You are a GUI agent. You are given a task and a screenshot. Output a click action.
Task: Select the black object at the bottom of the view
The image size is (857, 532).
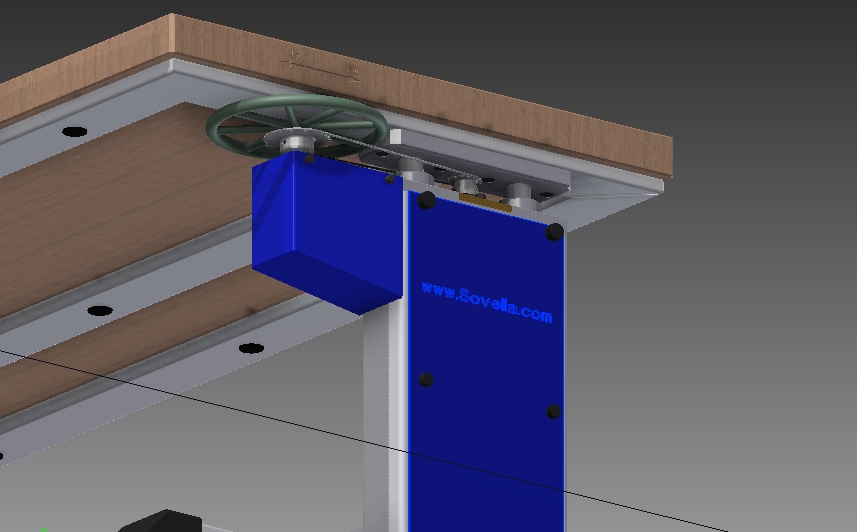[160, 521]
